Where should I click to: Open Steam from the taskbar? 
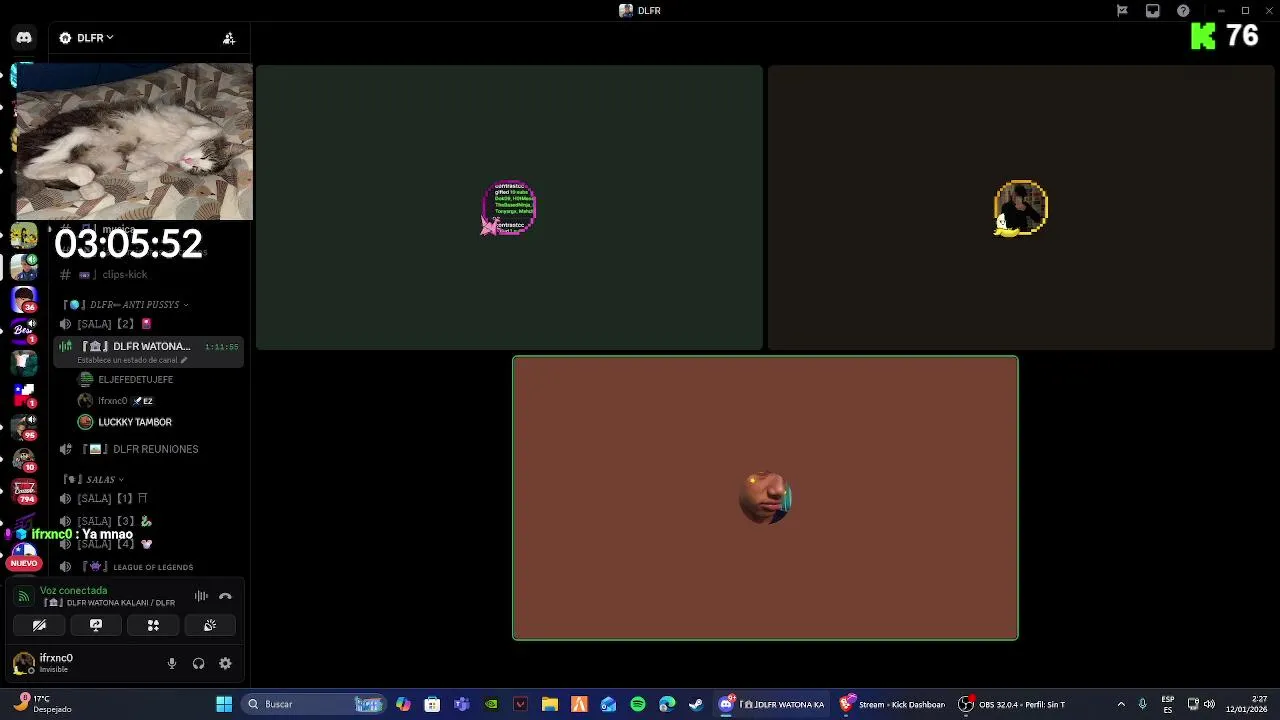click(696, 704)
